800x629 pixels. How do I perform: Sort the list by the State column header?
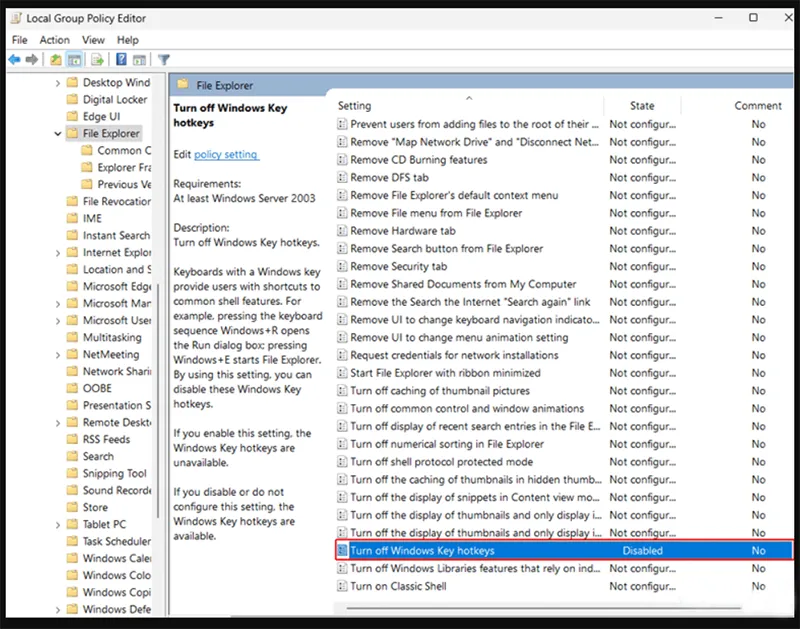point(642,106)
